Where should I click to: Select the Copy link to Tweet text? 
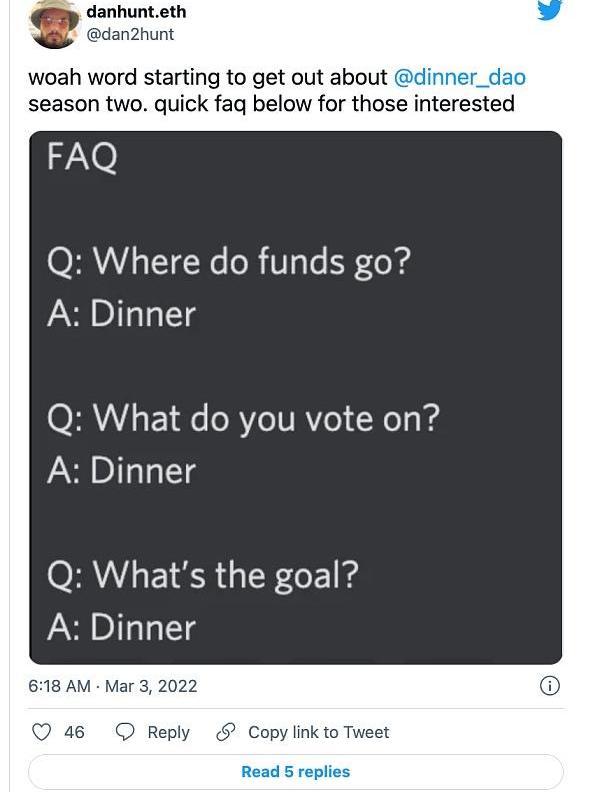[319, 732]
